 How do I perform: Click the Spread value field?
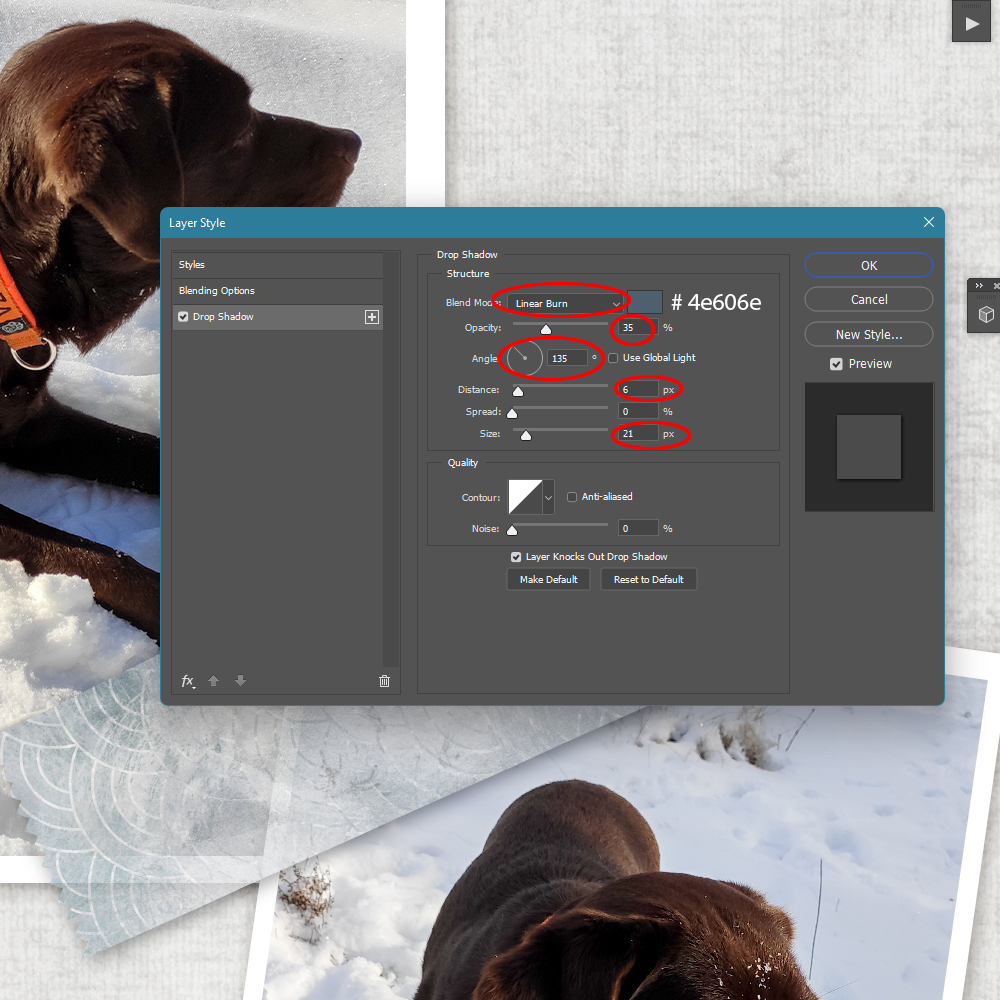coord(638,411)
